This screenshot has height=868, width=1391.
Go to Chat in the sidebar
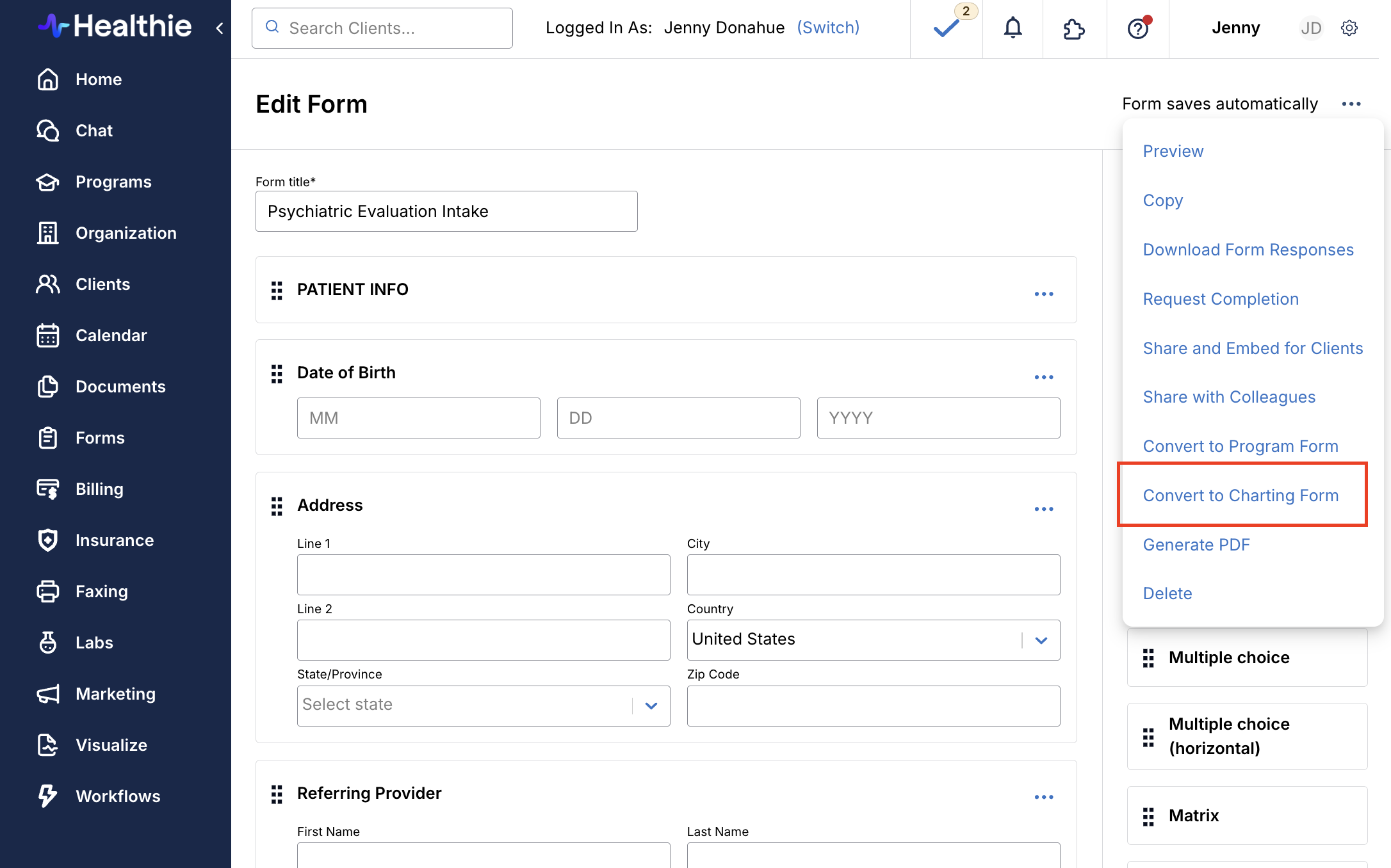point(94,131)
